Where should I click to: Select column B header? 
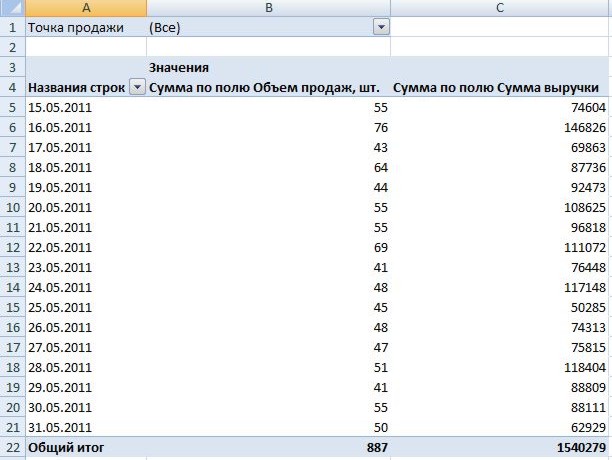point(268,8)
